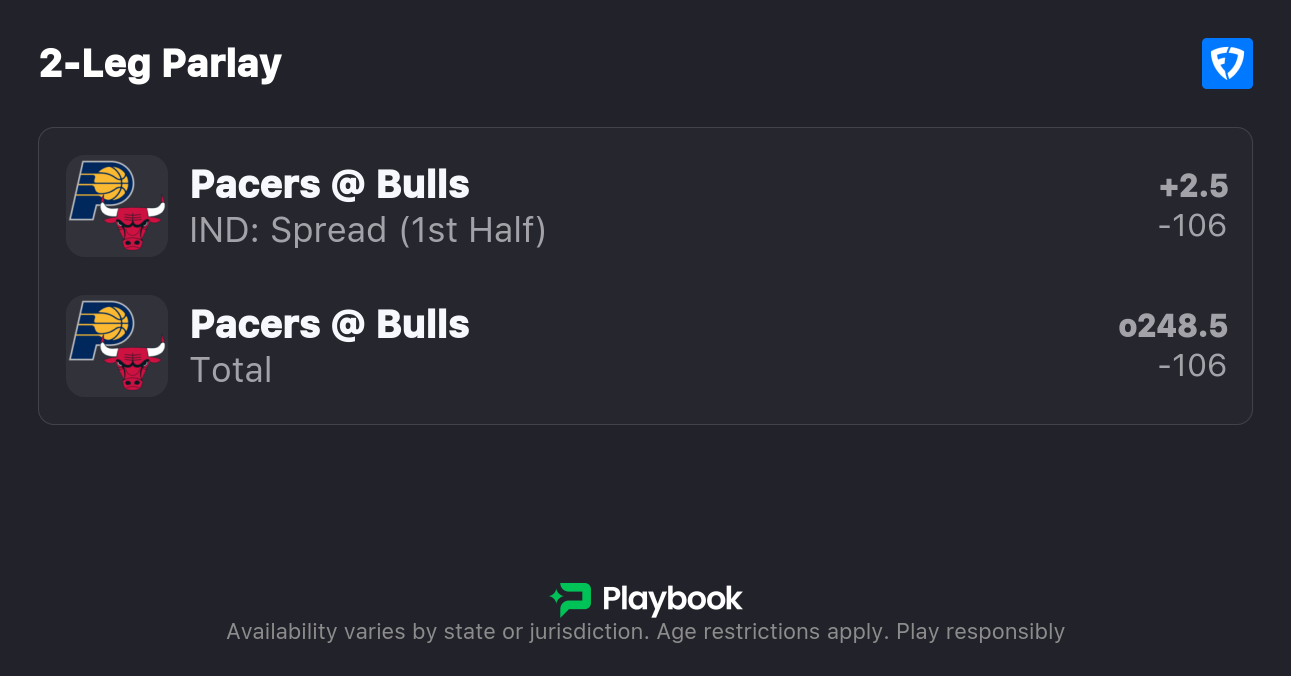Click the o248.5 over line value
Viewport: 1291px width, 676px height.
pos(1173,326)
